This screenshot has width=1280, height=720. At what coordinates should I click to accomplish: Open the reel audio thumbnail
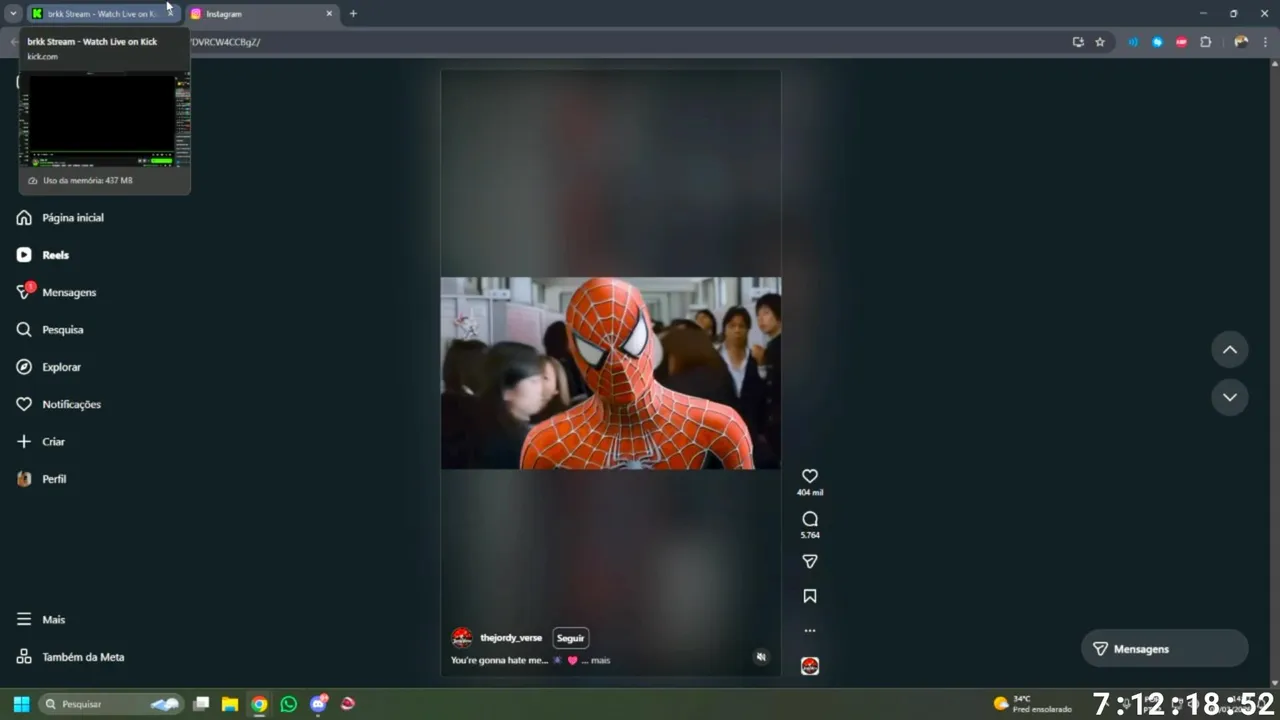tap(810, 666)
